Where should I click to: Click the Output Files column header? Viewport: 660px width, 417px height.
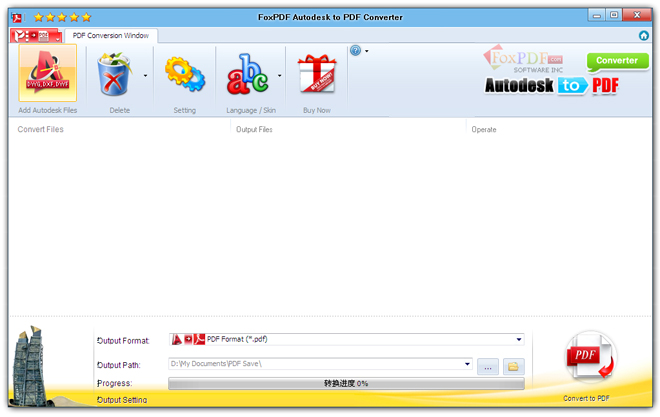click(x=254, y=130)
